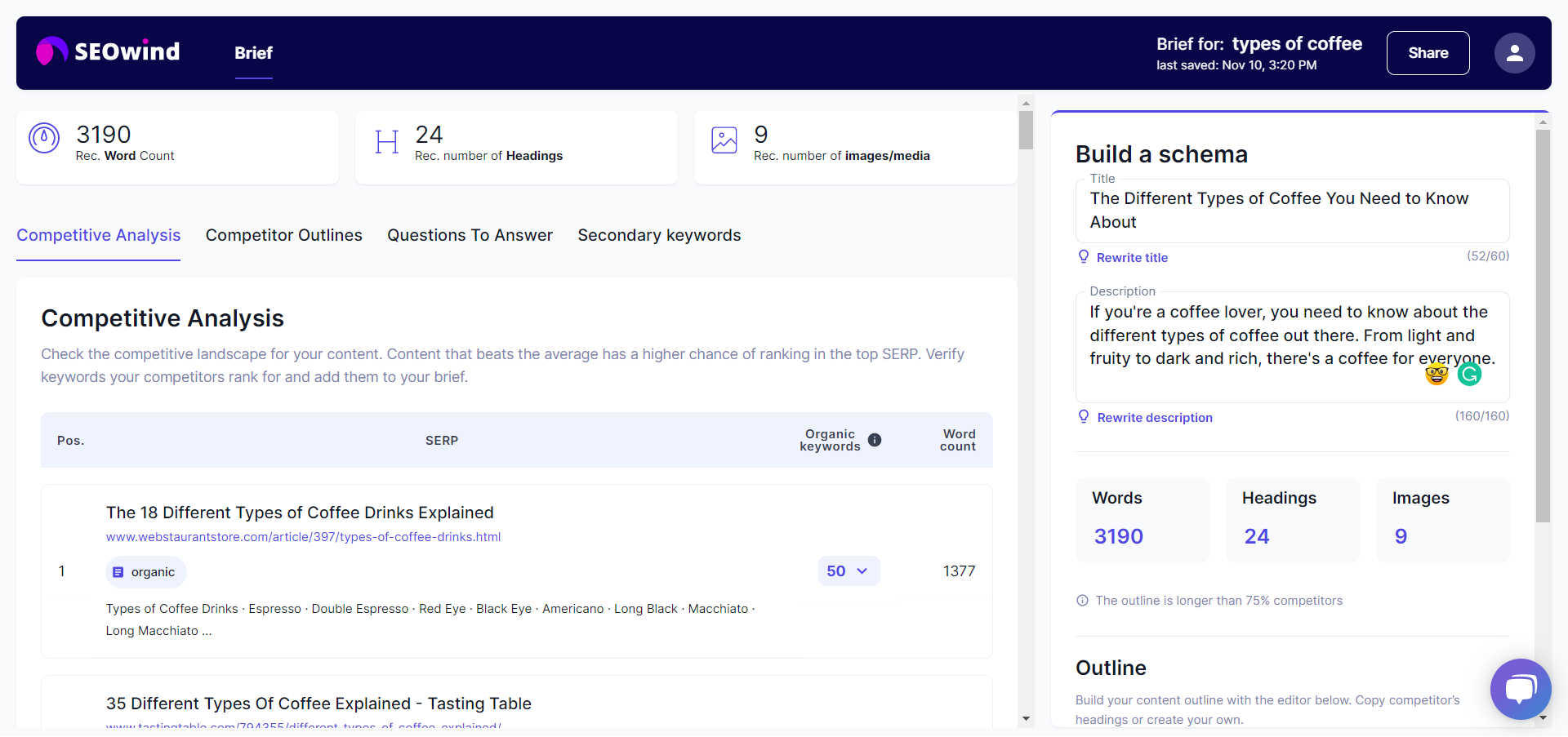This screenshot has height=737, width=1568.
Task: Click the info icon near the outline length warning
Action: tap(1081, 600)
